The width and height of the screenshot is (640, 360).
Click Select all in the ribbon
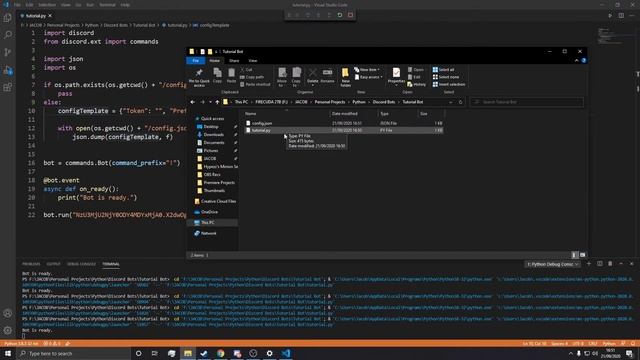(444, 70)
